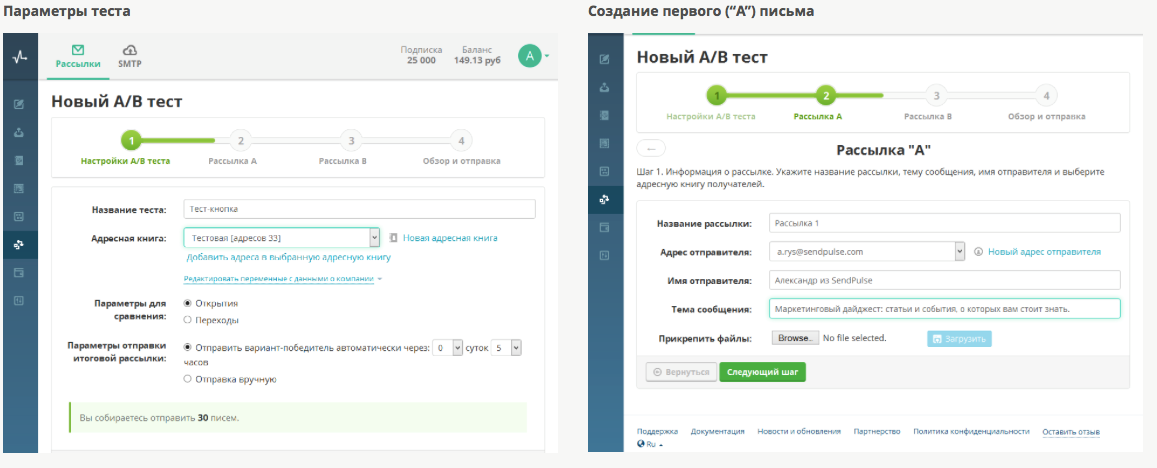Click the Загрузить upload button
Image resolution: width=1157 pixels, height=468 pixels.
(959, 339)
